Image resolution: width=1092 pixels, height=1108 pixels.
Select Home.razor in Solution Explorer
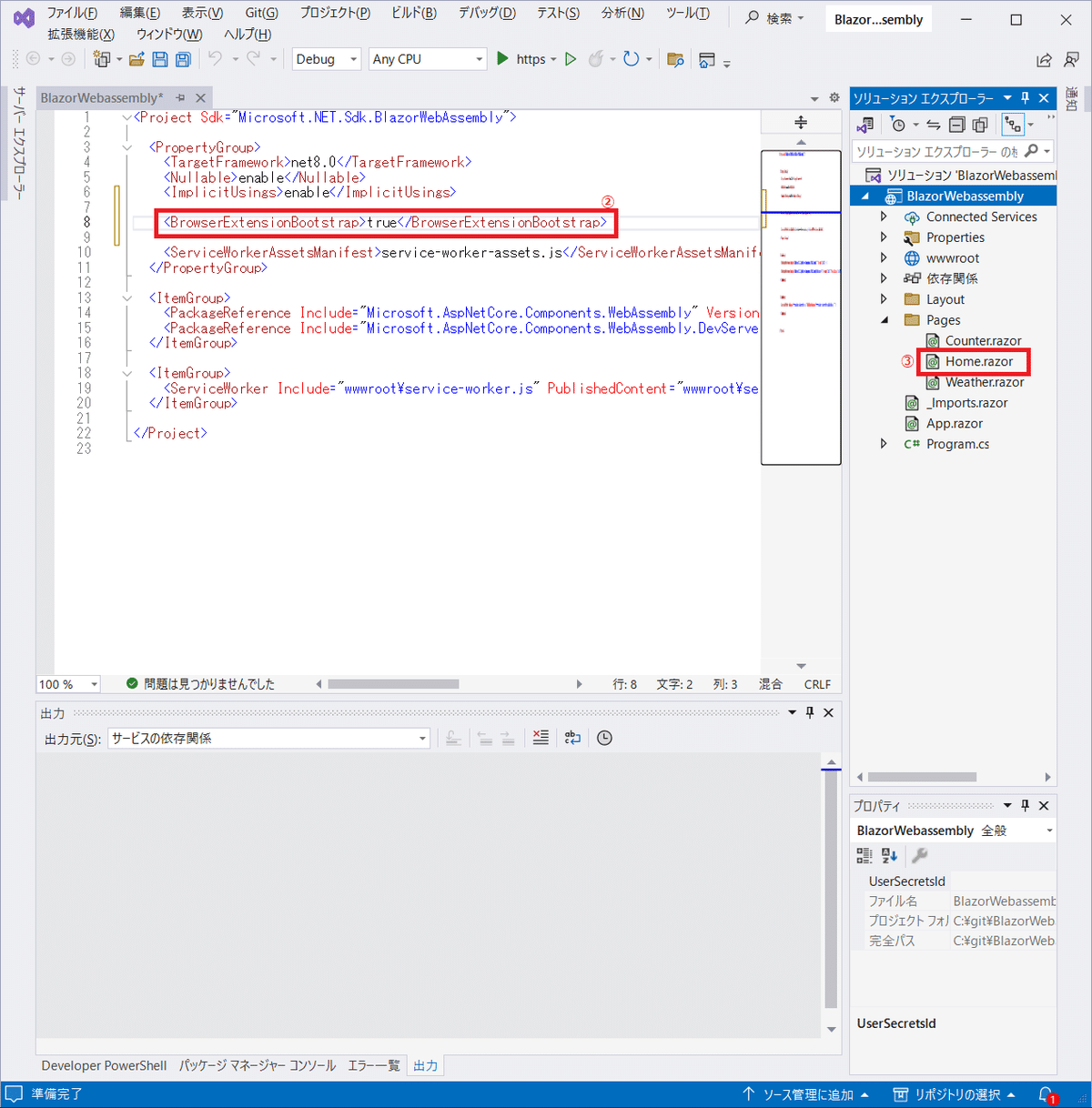[x=978, y=361]
